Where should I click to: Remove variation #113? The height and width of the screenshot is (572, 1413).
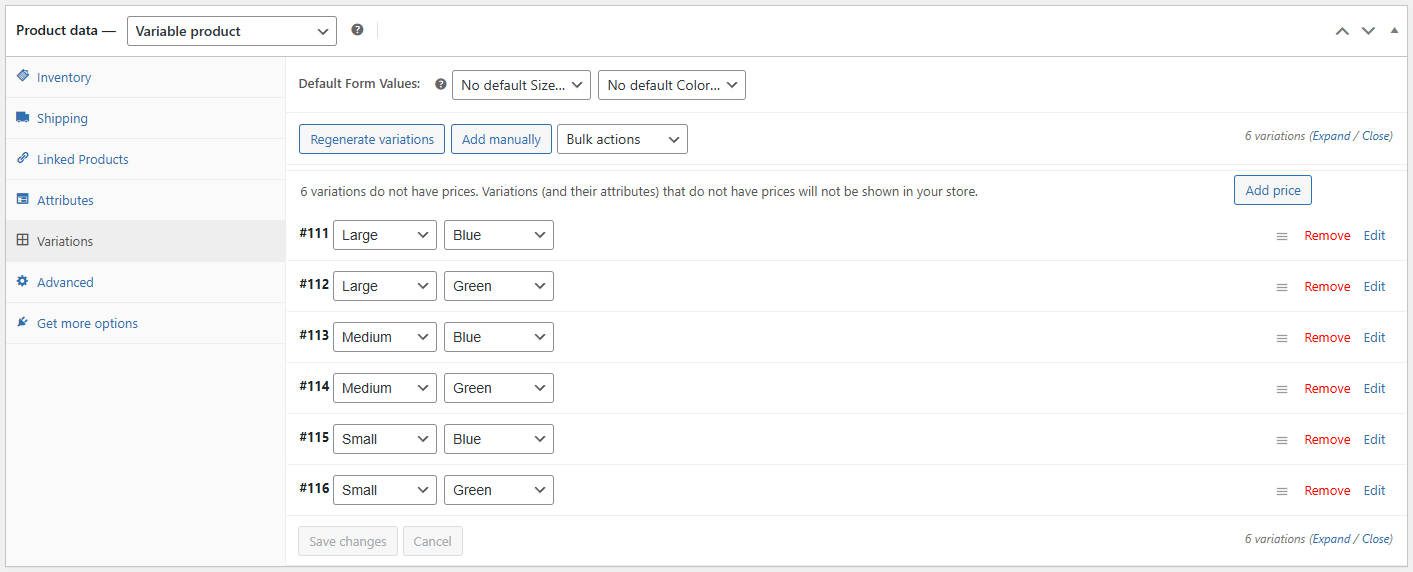1327,338
